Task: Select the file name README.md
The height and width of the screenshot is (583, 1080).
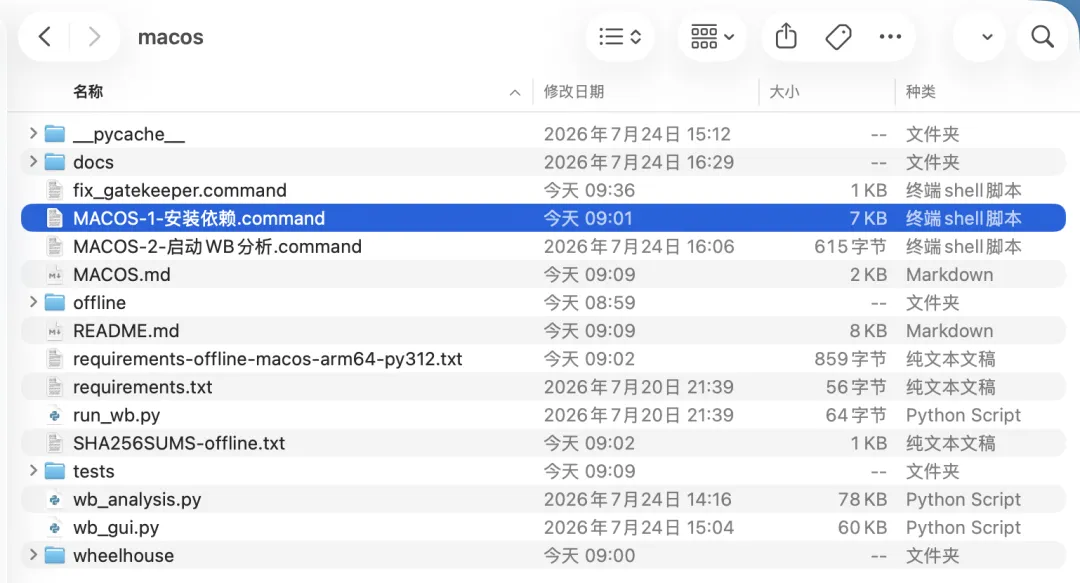Action: click(x=126, y=331)
